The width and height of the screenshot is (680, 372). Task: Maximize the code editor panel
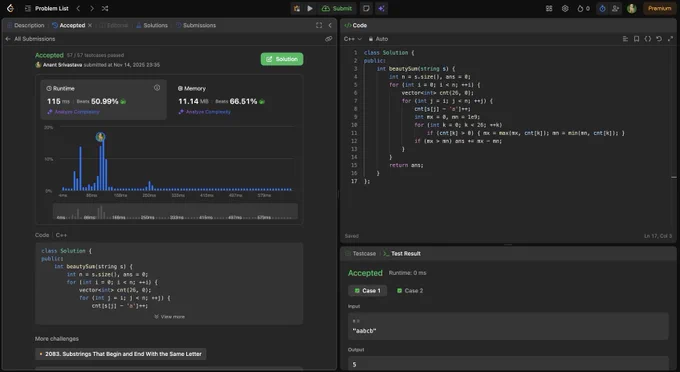(670, 39)
